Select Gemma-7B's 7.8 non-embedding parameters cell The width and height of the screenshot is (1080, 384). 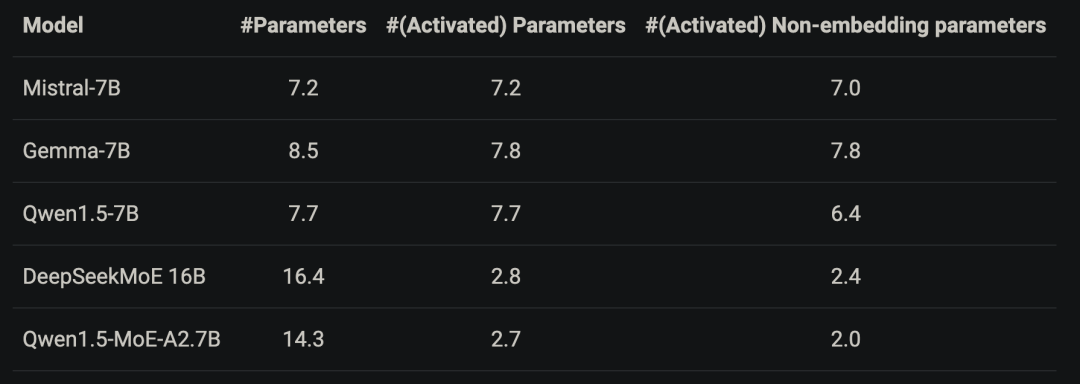pos(845,151)
